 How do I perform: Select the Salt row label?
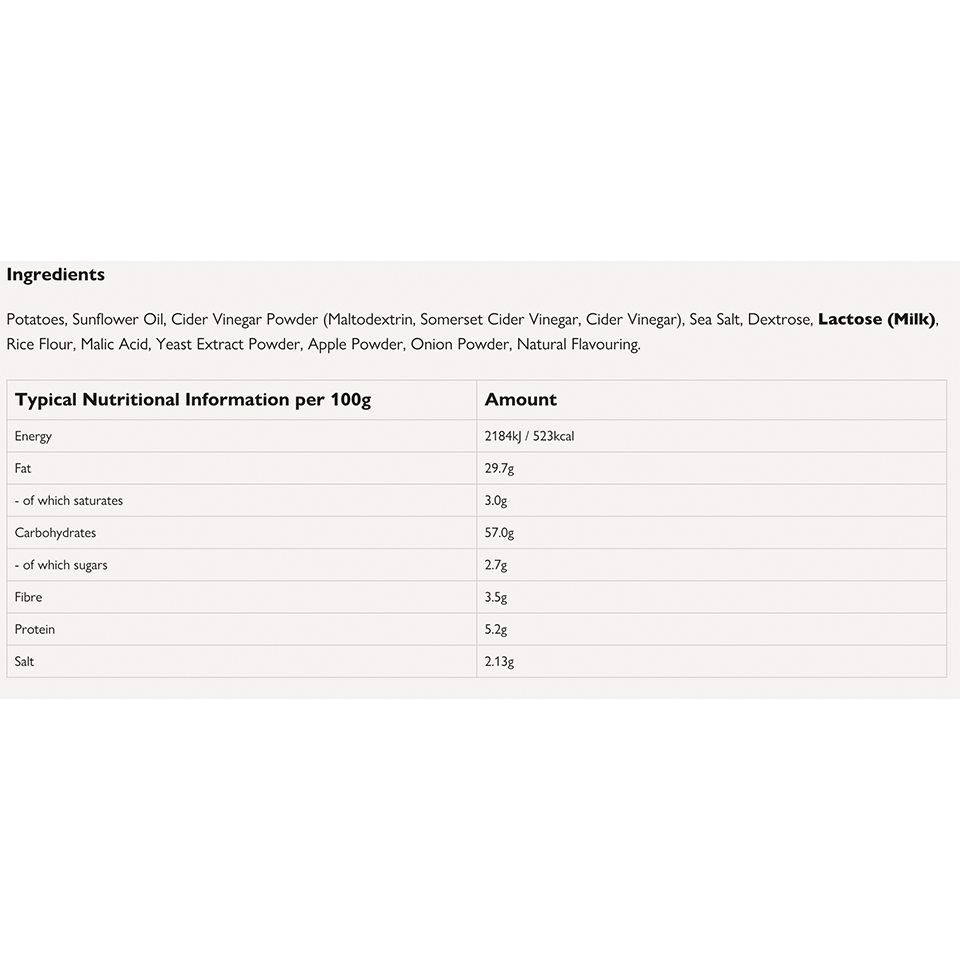pos(24,661)
